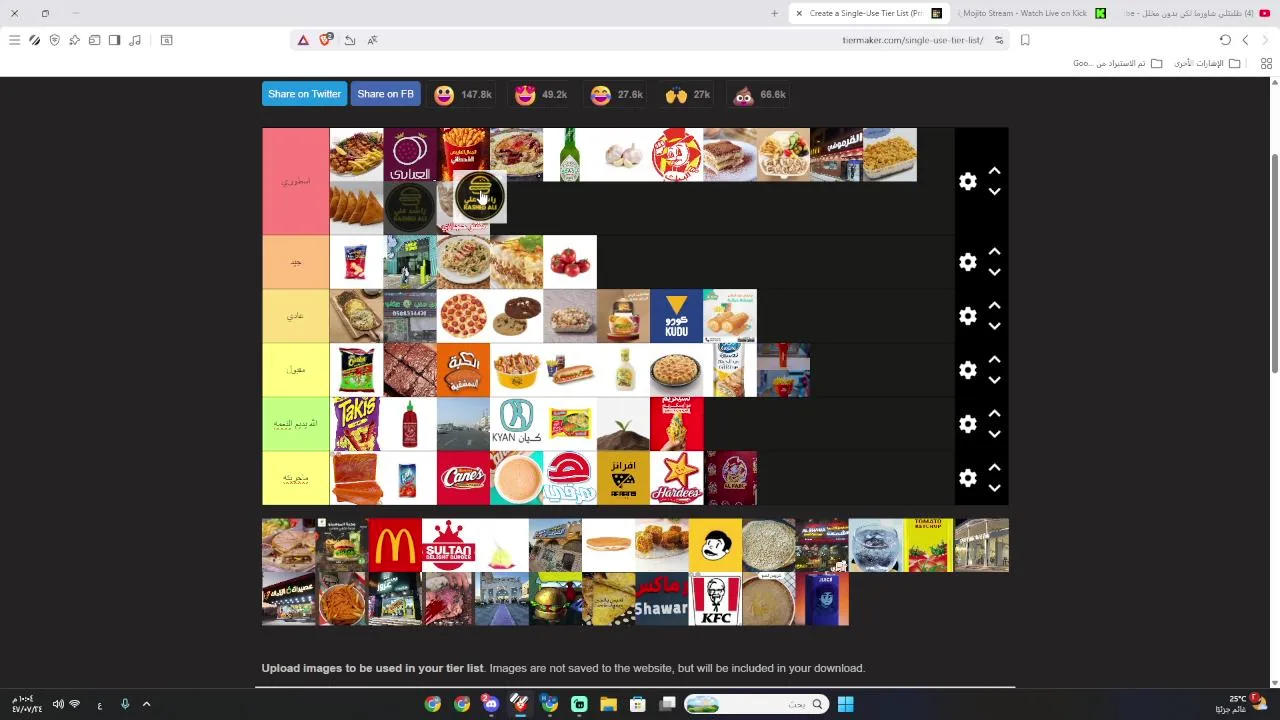Image resolution: width=1280 pixels, height=720 pixels.
Task: Open the browser hamburger menu
Action: point(14,40)
